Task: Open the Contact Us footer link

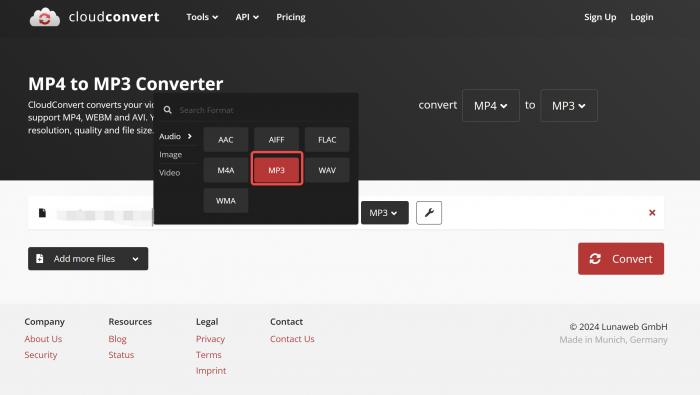Action: tap(292, 339)
